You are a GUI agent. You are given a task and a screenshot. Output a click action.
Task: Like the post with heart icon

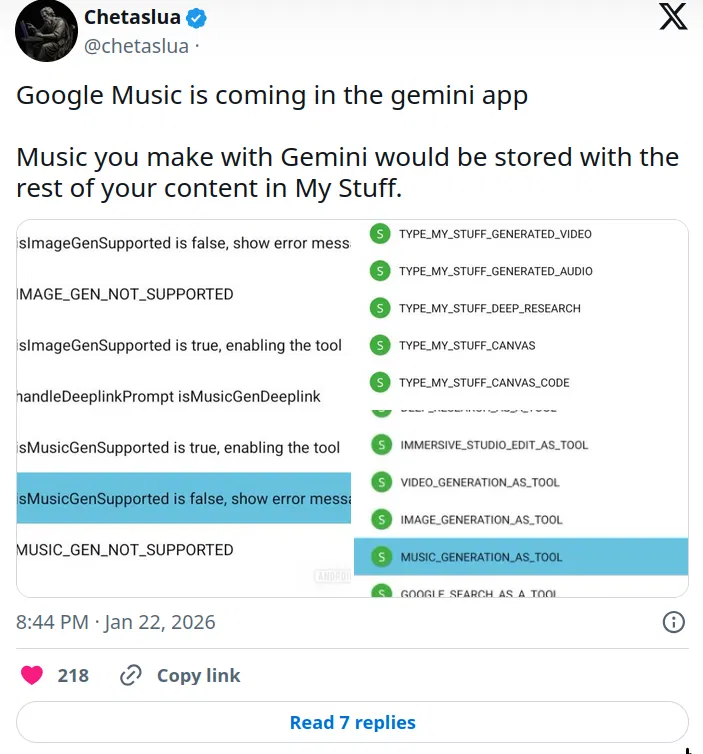pyautogui.click(x=32, y=675)
